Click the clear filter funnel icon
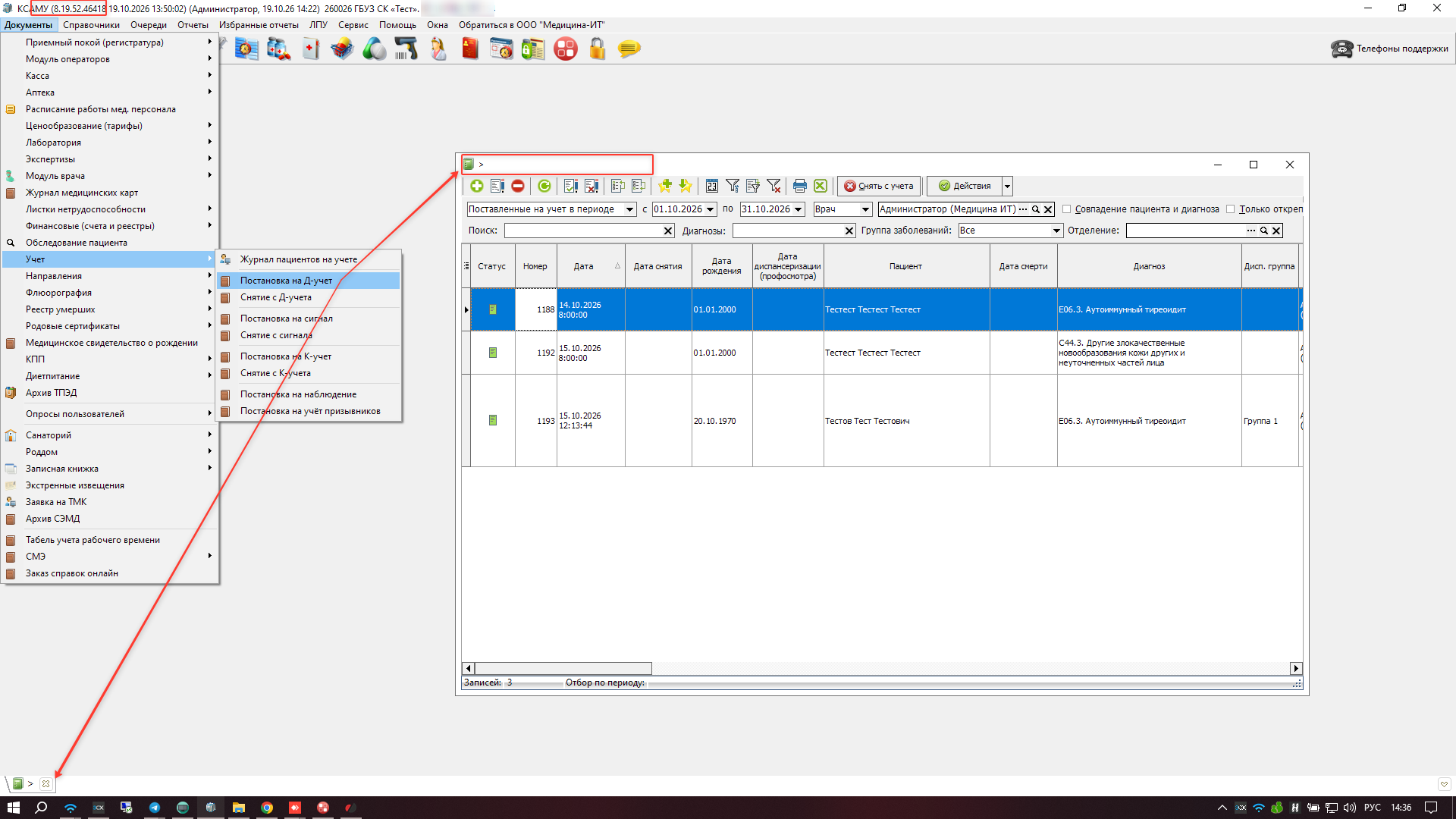 (x=773, y=186)
